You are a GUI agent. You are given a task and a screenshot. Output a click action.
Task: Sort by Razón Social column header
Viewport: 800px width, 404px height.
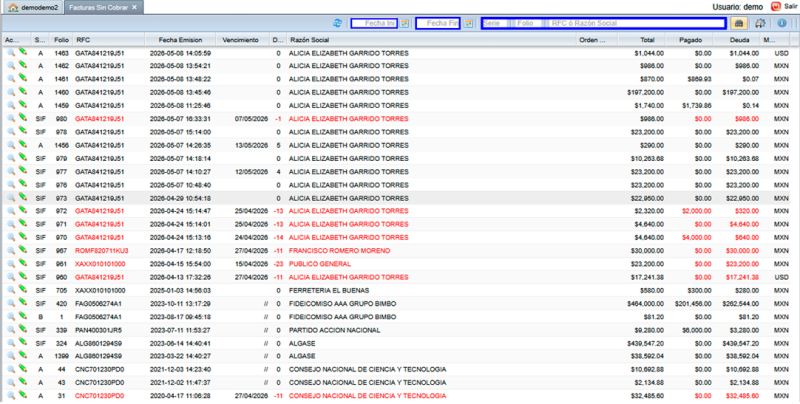coord(431,40)
